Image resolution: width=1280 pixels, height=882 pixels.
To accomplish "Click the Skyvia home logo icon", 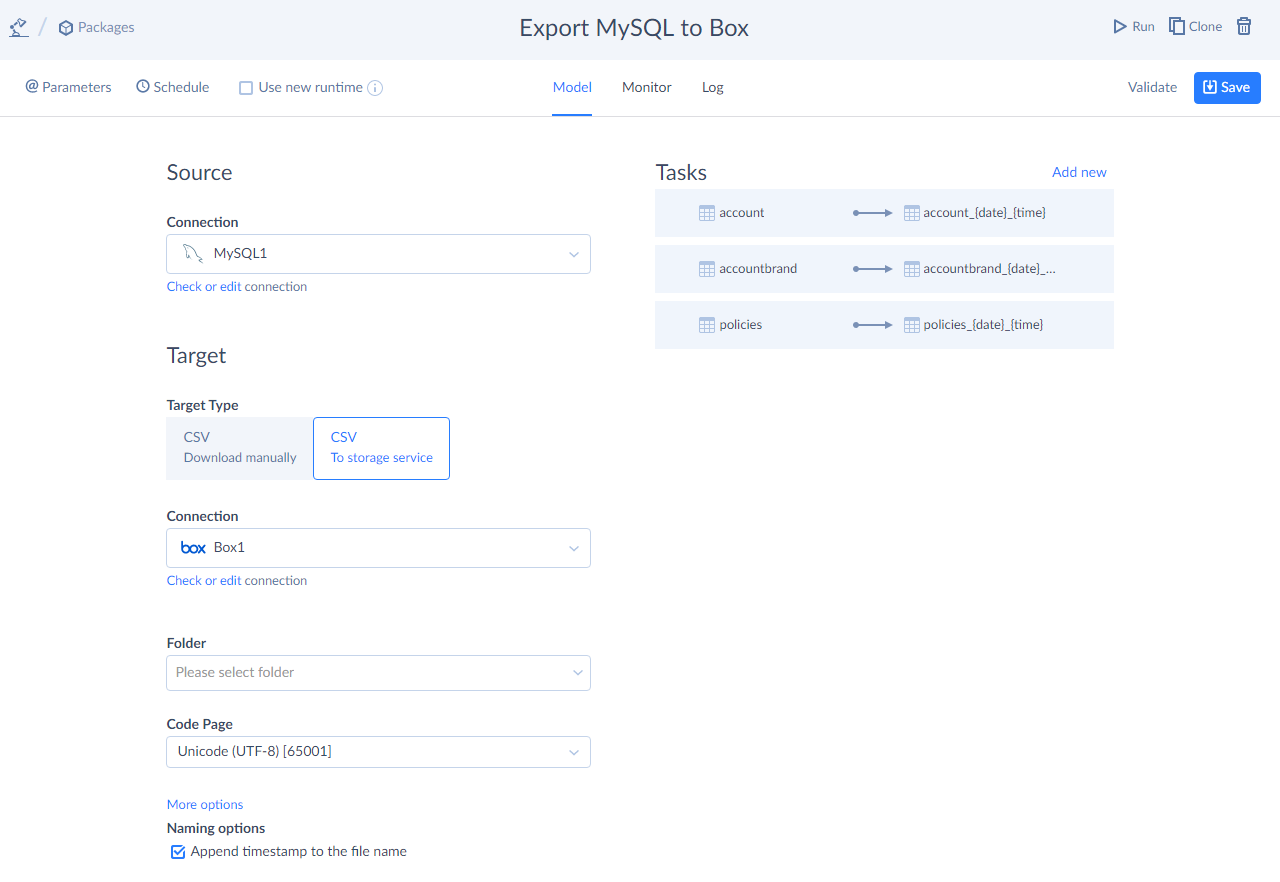I will pos(19,27).
